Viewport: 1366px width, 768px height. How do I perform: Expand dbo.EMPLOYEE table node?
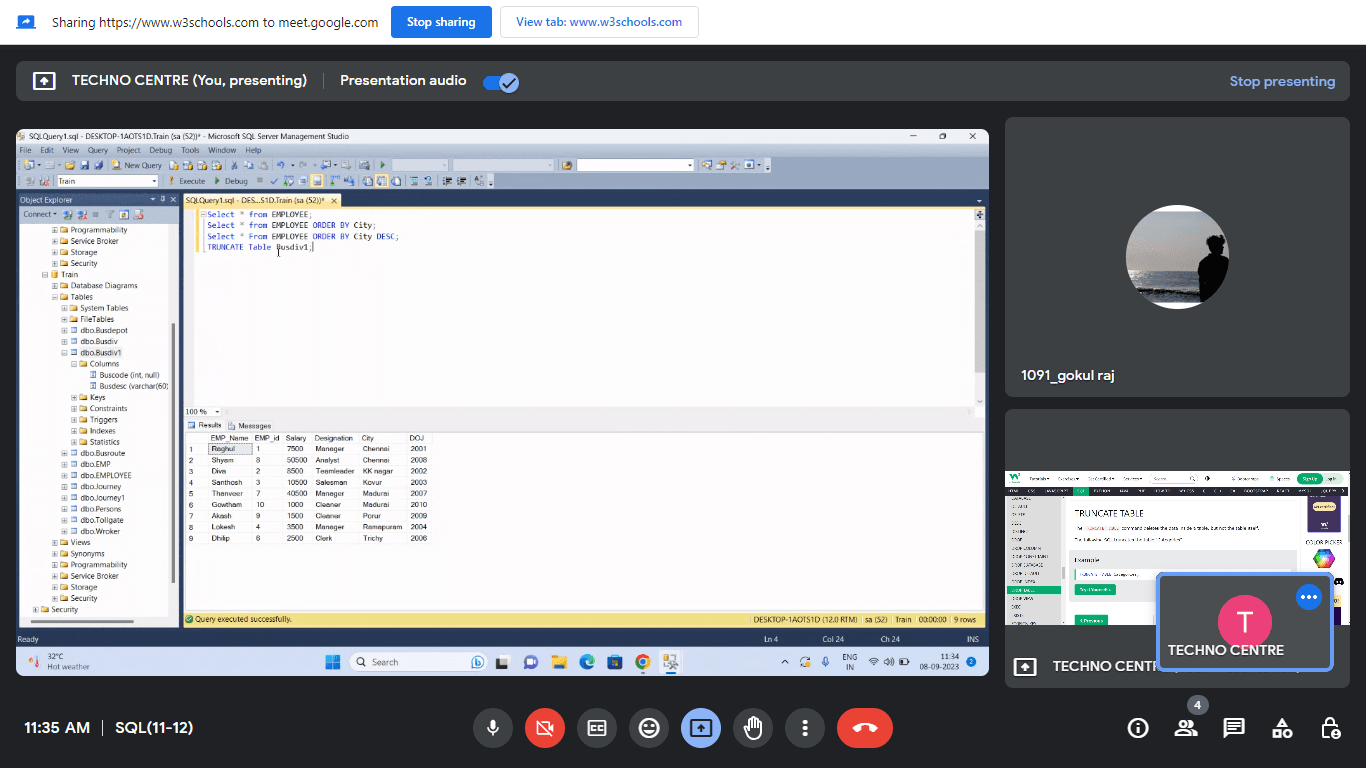pyautogui.click(x=64, y=475)
